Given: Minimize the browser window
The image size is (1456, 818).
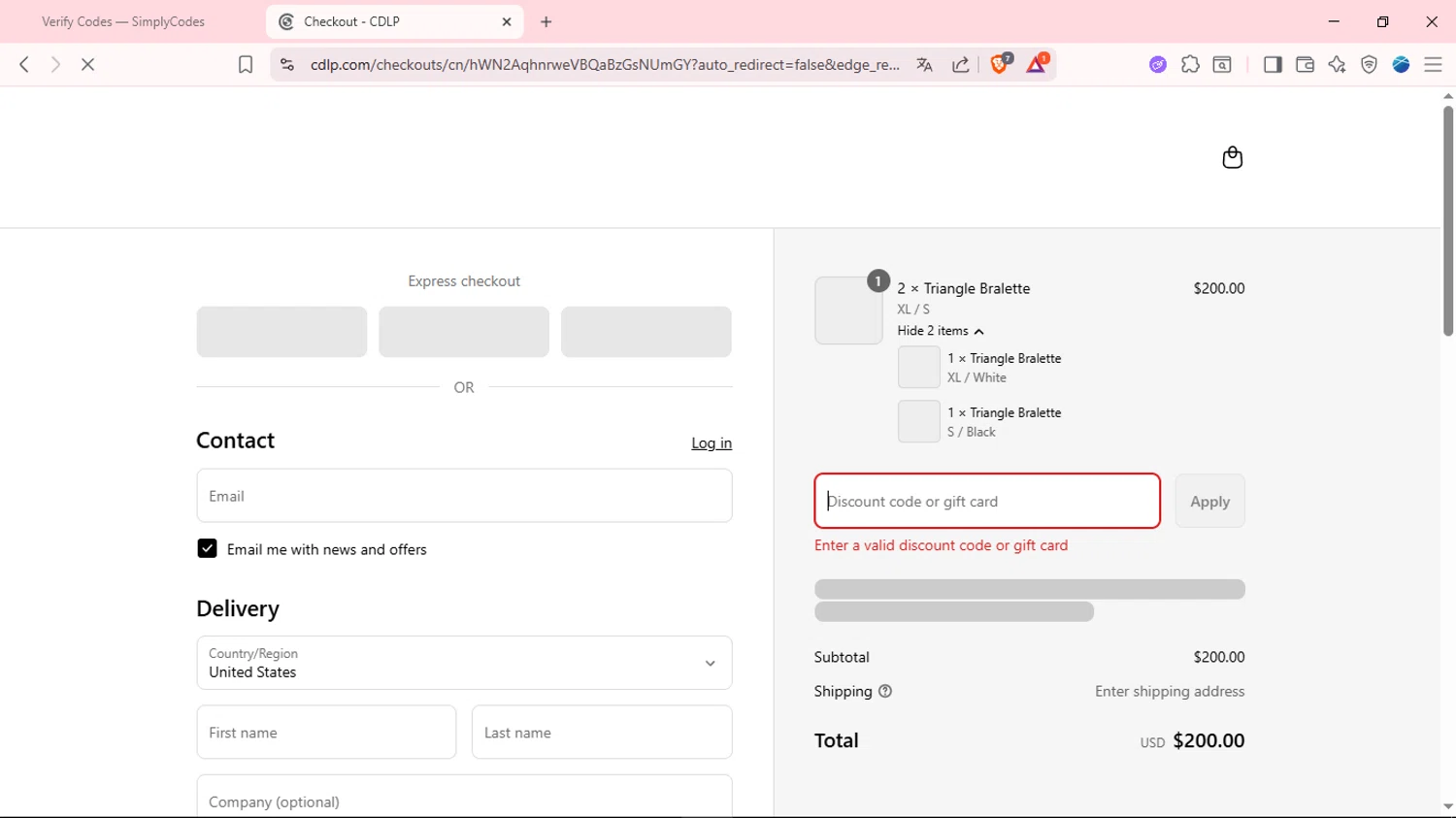Looking at the screenshot, I should pos(1334,21).
